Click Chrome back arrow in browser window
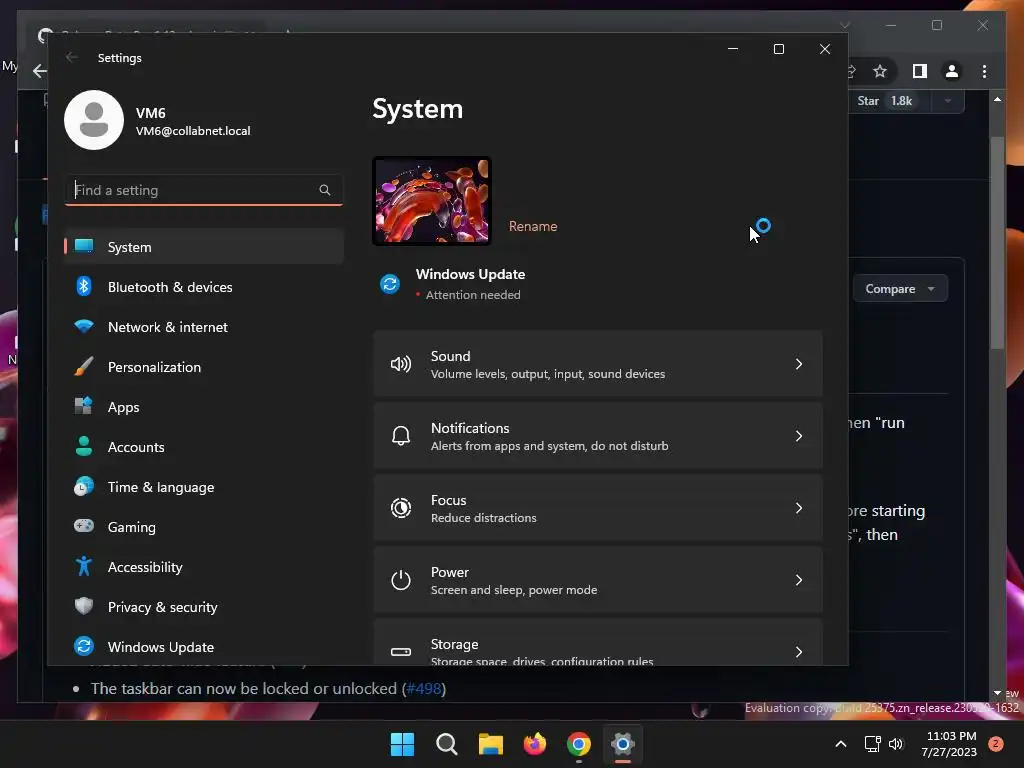This screenshot has width=1024, height=768. [x=40, y=71]
